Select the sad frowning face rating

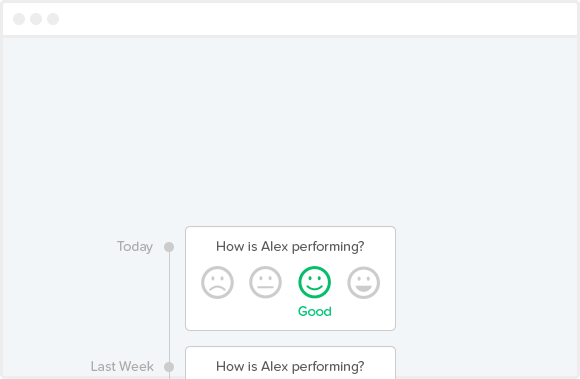click(x=217, y=282)
